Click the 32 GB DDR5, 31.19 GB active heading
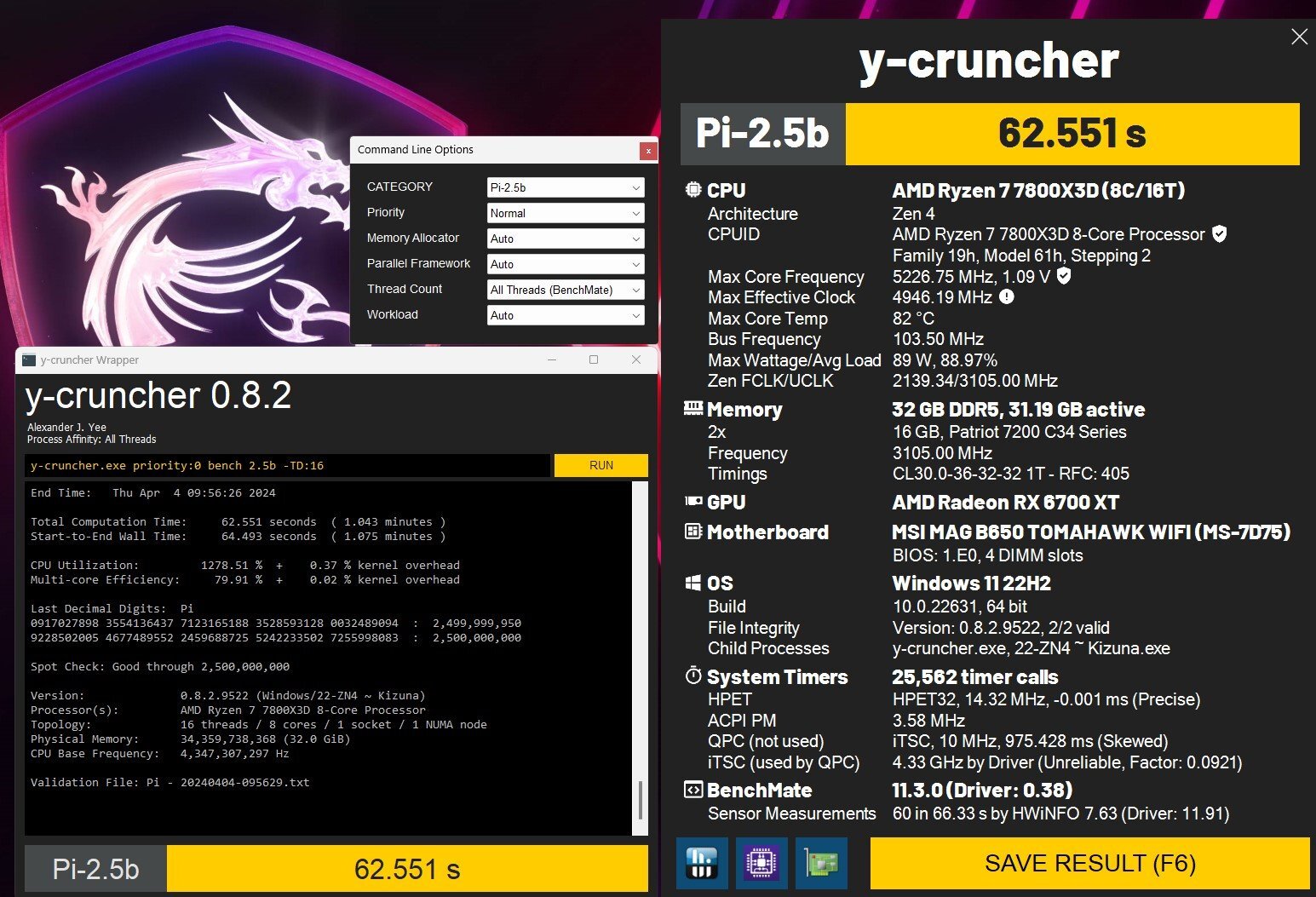Image resolution: width=1316 pixels, height=897 pixels. [1018, 409]
